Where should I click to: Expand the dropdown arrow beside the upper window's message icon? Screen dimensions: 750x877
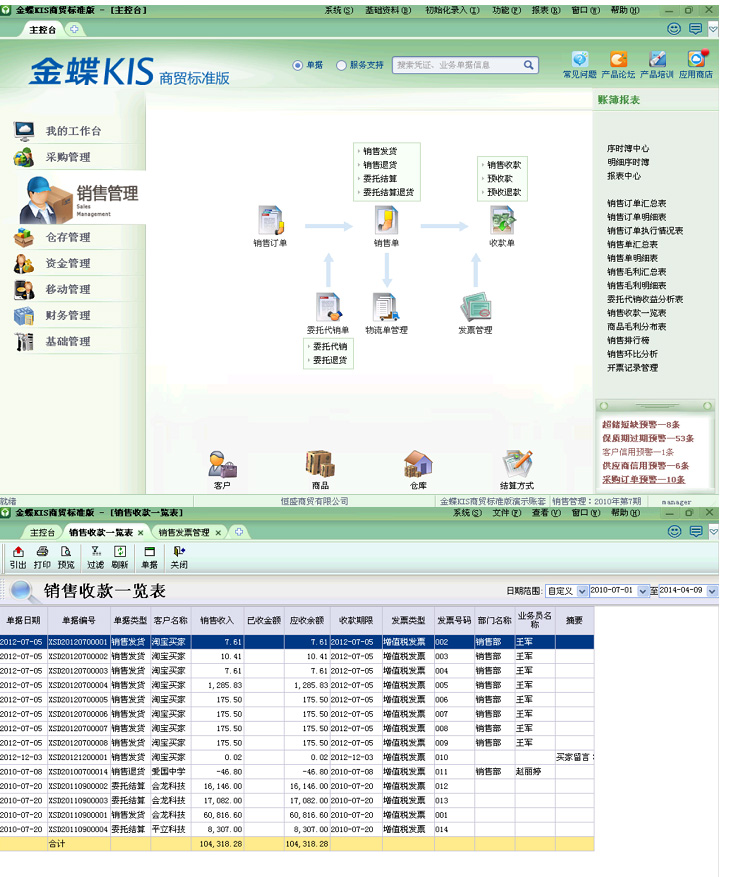pyautogui.click(x=713, y=29)
